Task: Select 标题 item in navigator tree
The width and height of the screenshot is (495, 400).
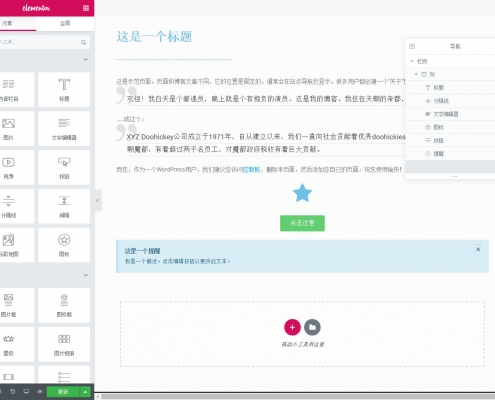Action: tap(450, 88)
